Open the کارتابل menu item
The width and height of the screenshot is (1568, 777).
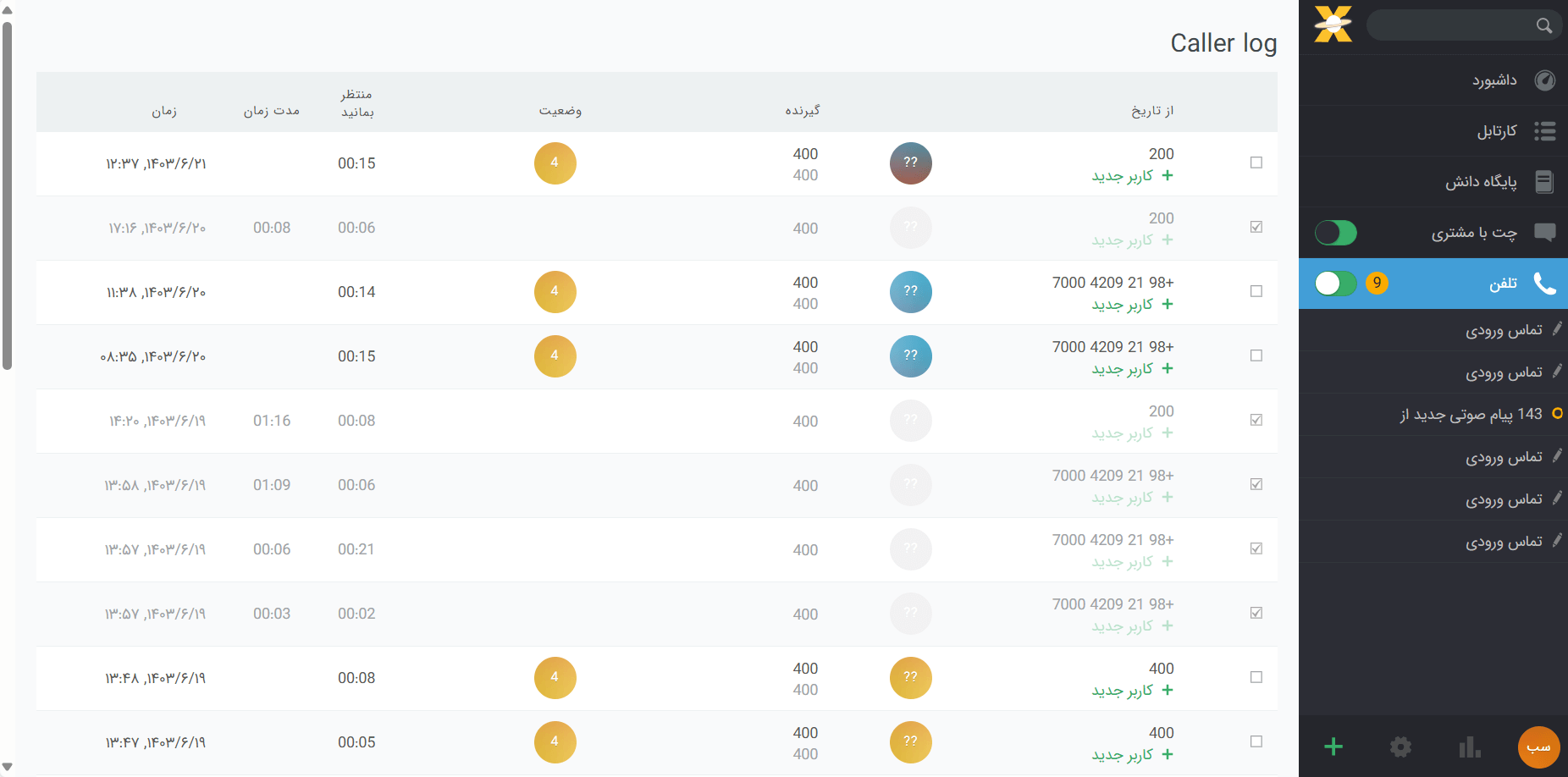point(1433,131)
